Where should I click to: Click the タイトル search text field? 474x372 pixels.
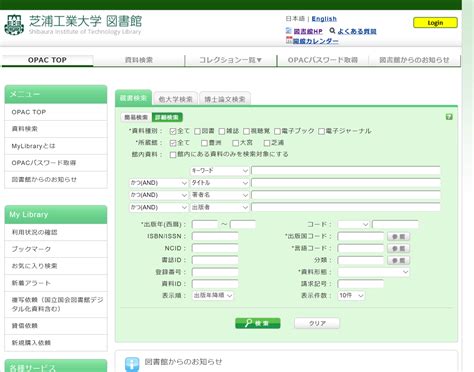[x=346, y=183]
